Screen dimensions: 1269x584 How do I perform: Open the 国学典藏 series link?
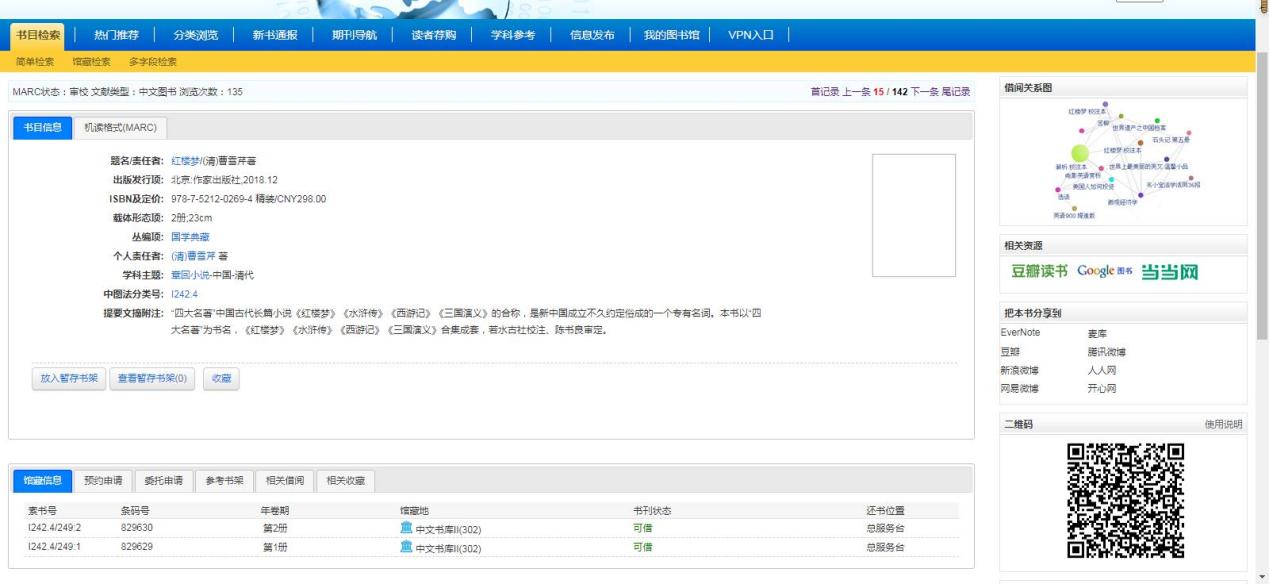(x=190, y=237)
